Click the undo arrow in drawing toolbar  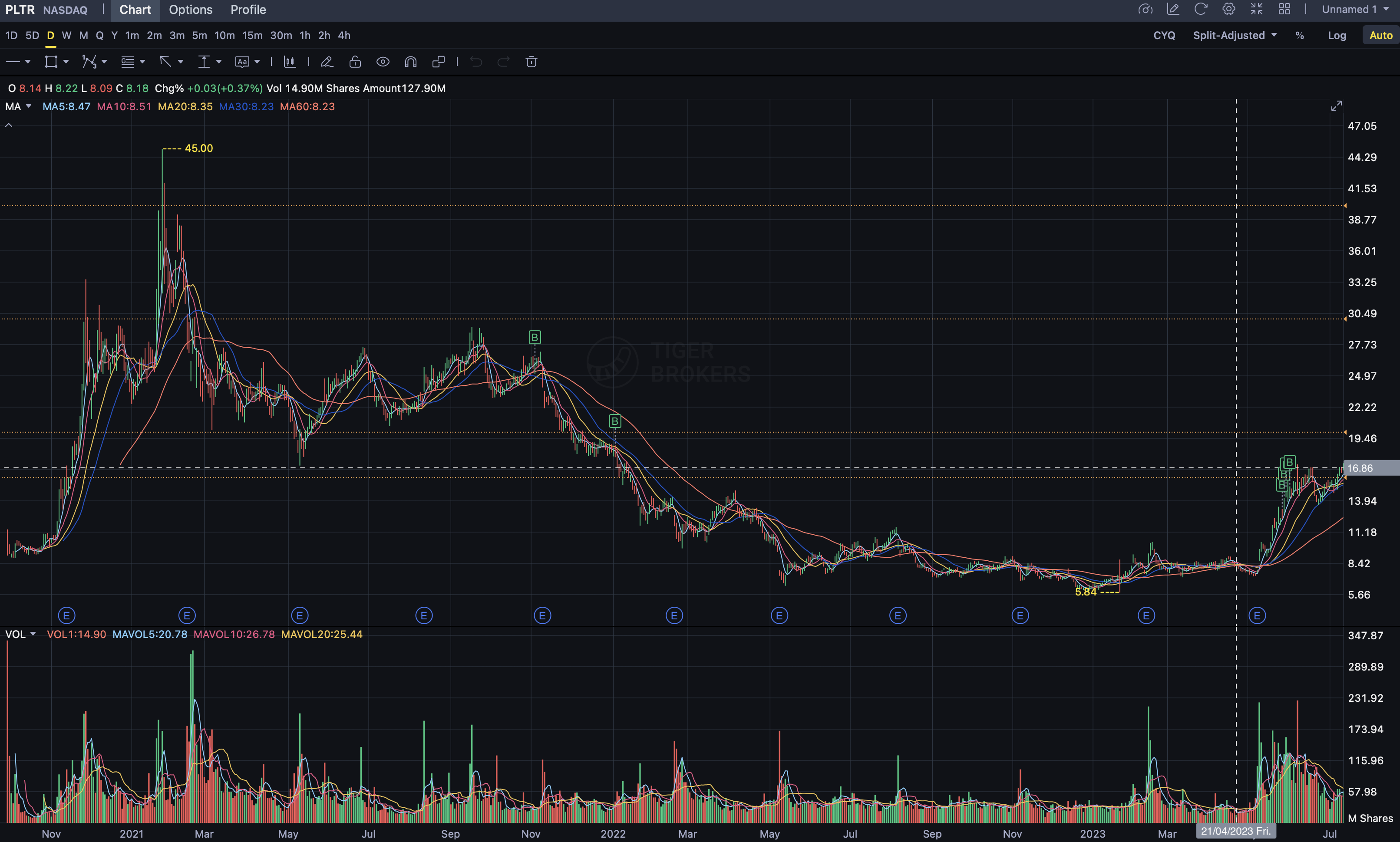click(476, 62)
